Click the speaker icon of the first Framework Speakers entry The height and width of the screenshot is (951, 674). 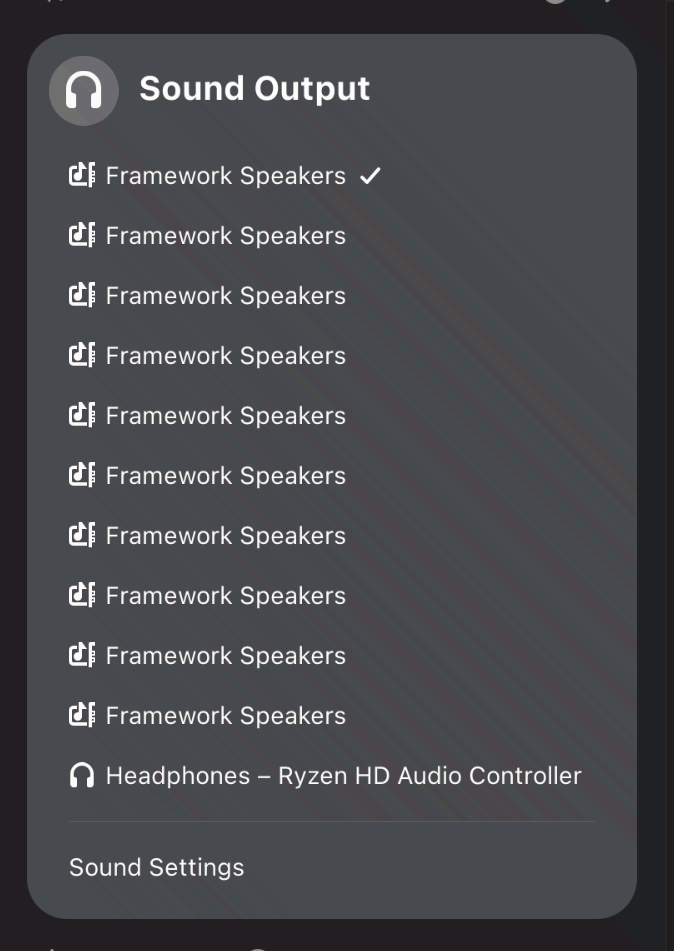pos(82,176)
